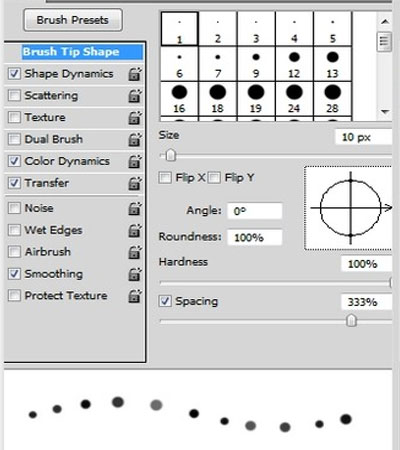The width and height of the screenshot is (400, 450).
Task: Uncheck the Spacing checkbox
Action: pos(165,301)
